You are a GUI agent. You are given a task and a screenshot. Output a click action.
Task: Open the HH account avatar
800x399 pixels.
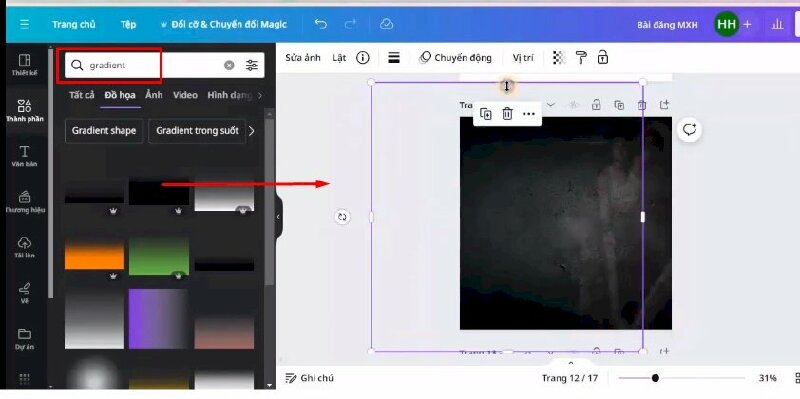pyautogui.click(x=726, y=24)
